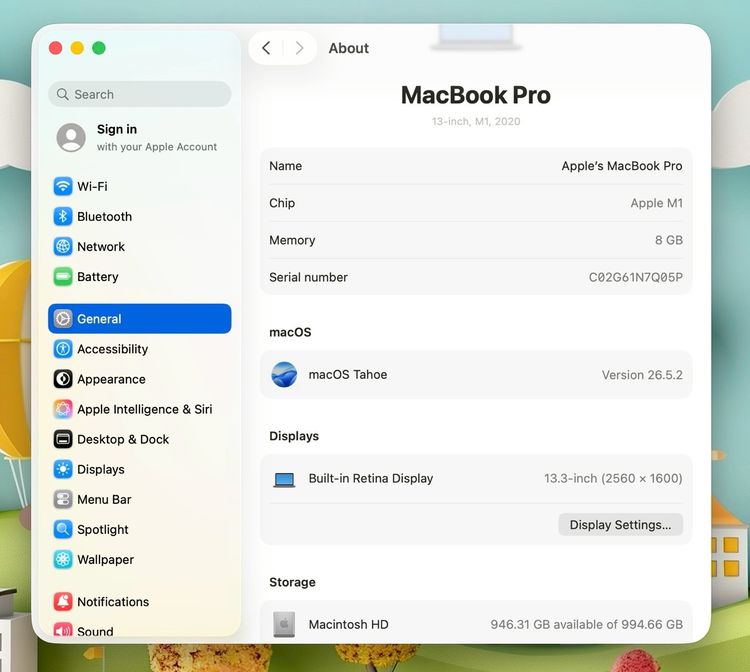This screenshot has height=672, width=750.
Task: Open Bluetooth settings
Action: tap(140, 216)
